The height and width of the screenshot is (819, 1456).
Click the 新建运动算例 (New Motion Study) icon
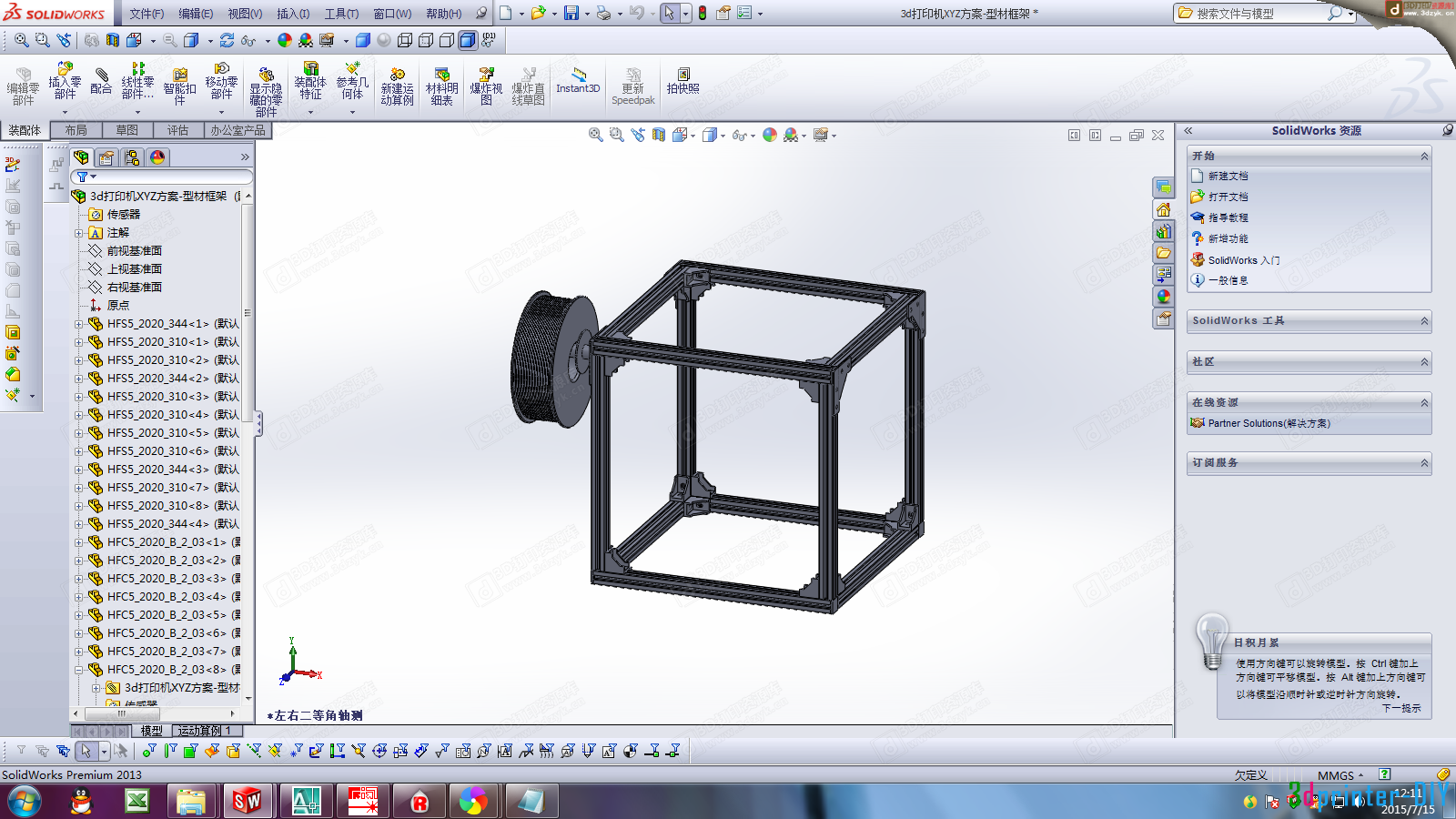coord(397,83)
